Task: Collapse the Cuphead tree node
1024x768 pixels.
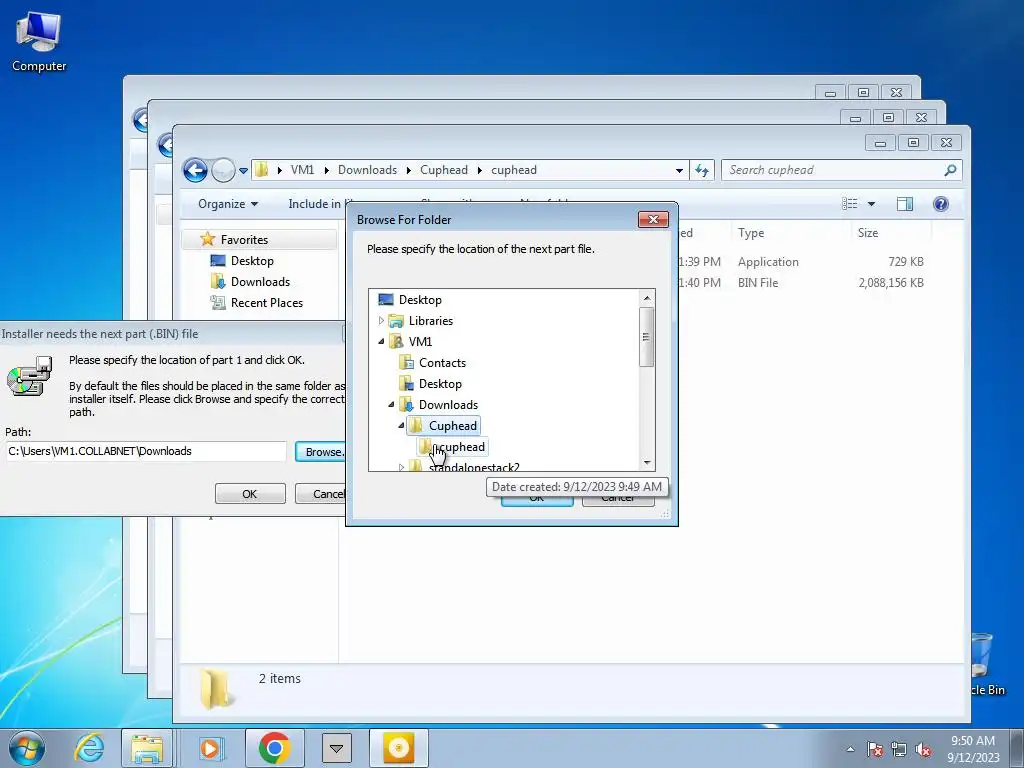Action: click(401, 426)
